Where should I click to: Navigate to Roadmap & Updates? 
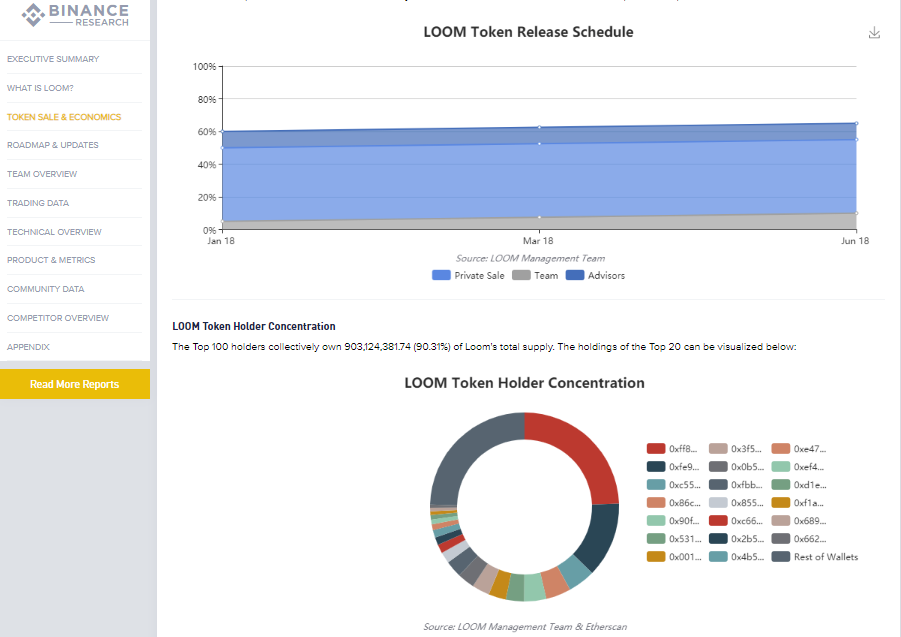(53, 145)
